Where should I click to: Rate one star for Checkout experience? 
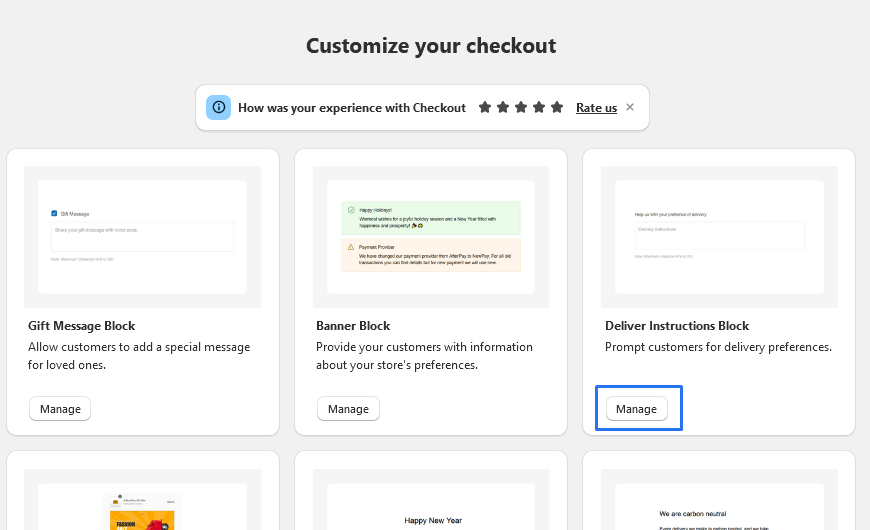485,107
